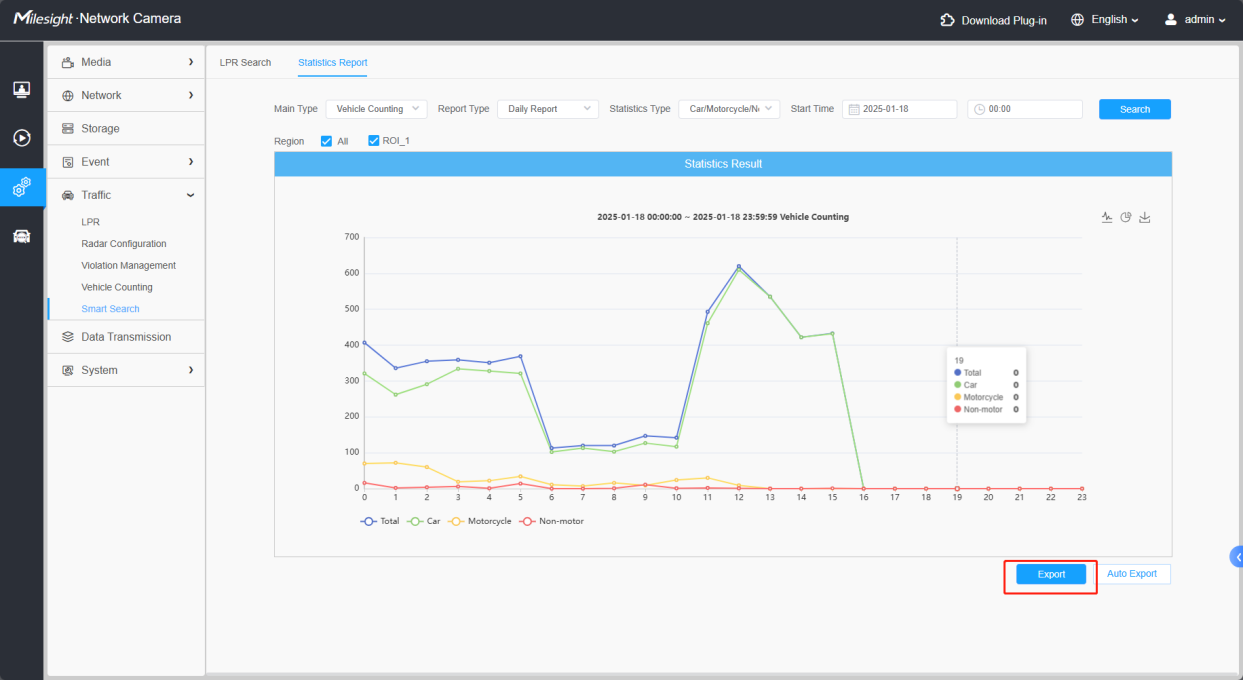
Task: Open the Main Type dropdown
Action: 376,109
